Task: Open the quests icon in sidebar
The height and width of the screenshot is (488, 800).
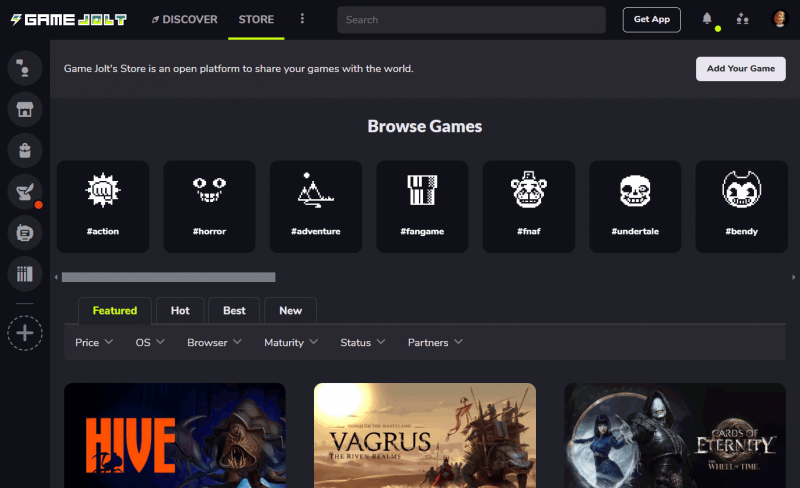Action: (x=25, y=191)
